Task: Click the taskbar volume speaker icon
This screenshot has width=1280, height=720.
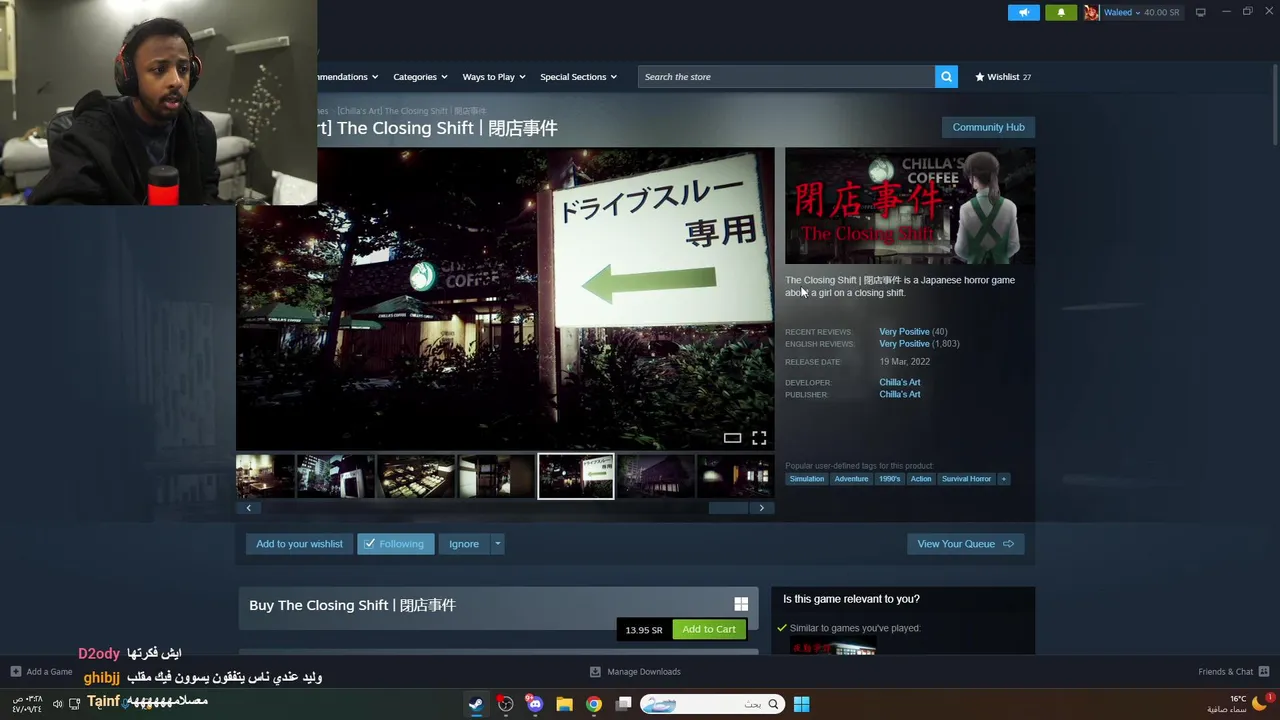Action: point(57,704)
